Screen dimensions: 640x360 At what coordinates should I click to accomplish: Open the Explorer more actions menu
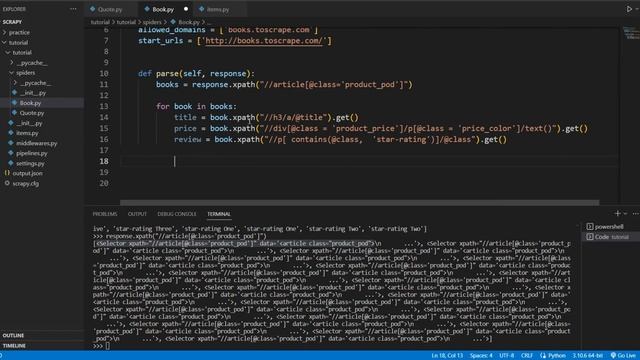73,9
